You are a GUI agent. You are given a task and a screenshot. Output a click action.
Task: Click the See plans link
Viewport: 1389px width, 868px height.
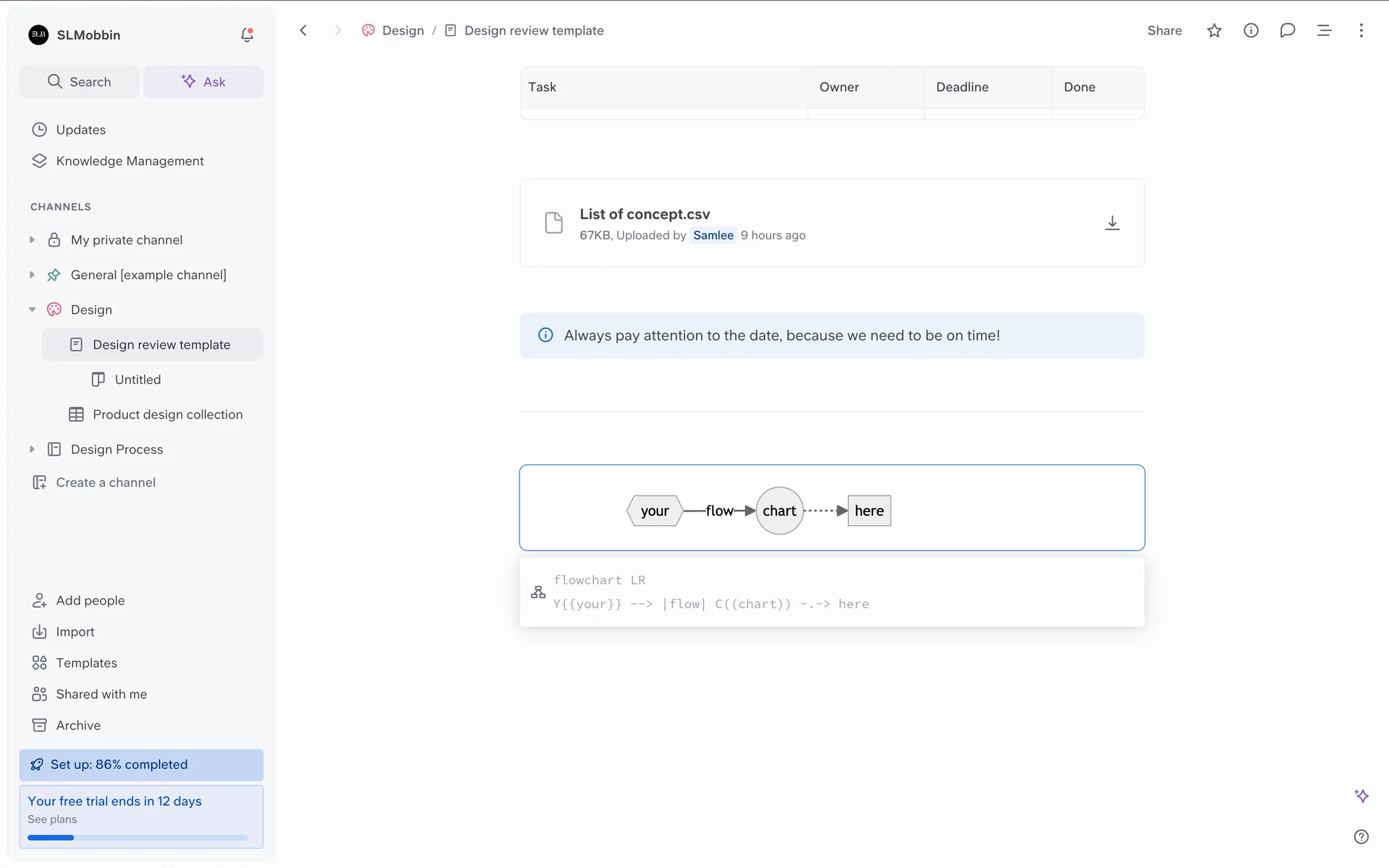point(52,820)
